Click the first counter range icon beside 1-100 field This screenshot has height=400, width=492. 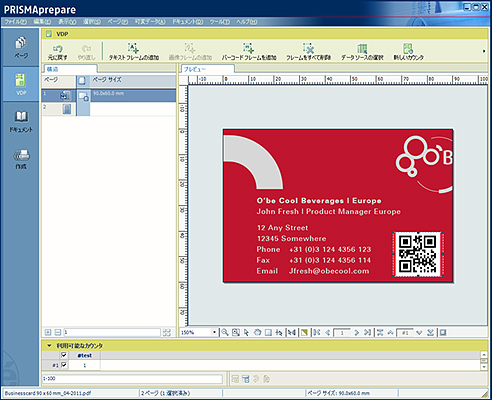tap(235, 379)
